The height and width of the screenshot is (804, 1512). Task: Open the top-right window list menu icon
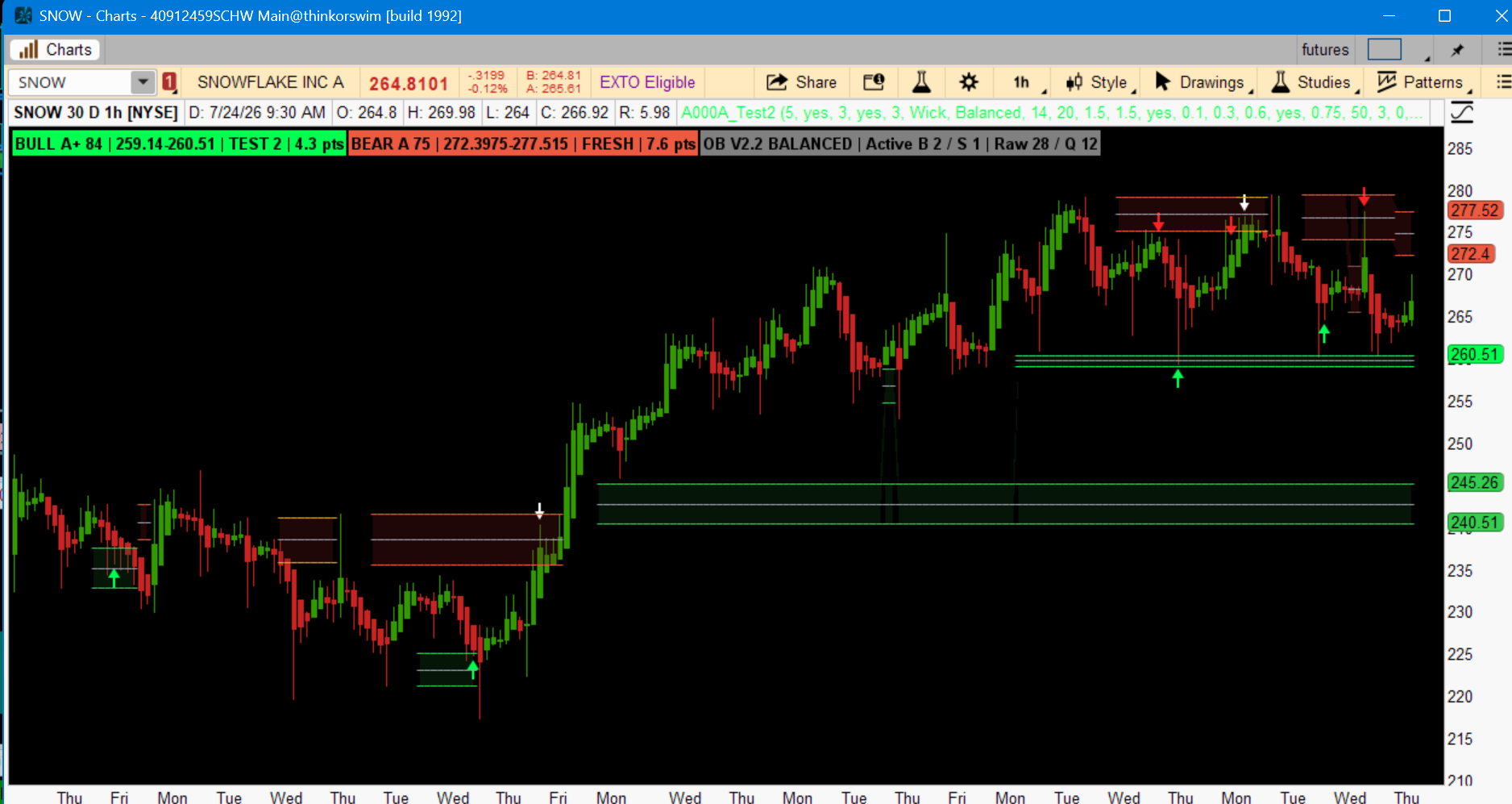pyautogui.click(x=1504, y=50)
